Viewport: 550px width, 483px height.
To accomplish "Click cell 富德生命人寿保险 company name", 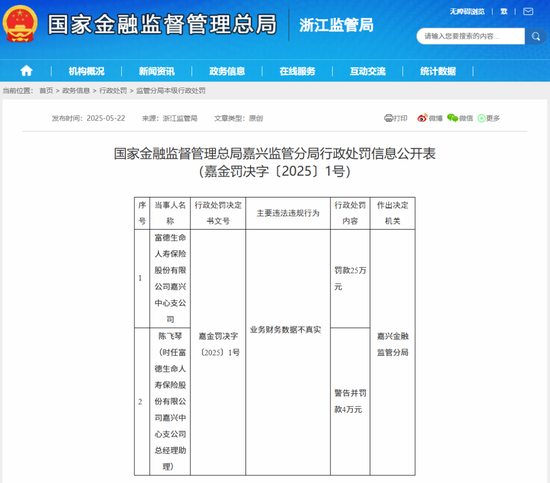I will [170, 279].
